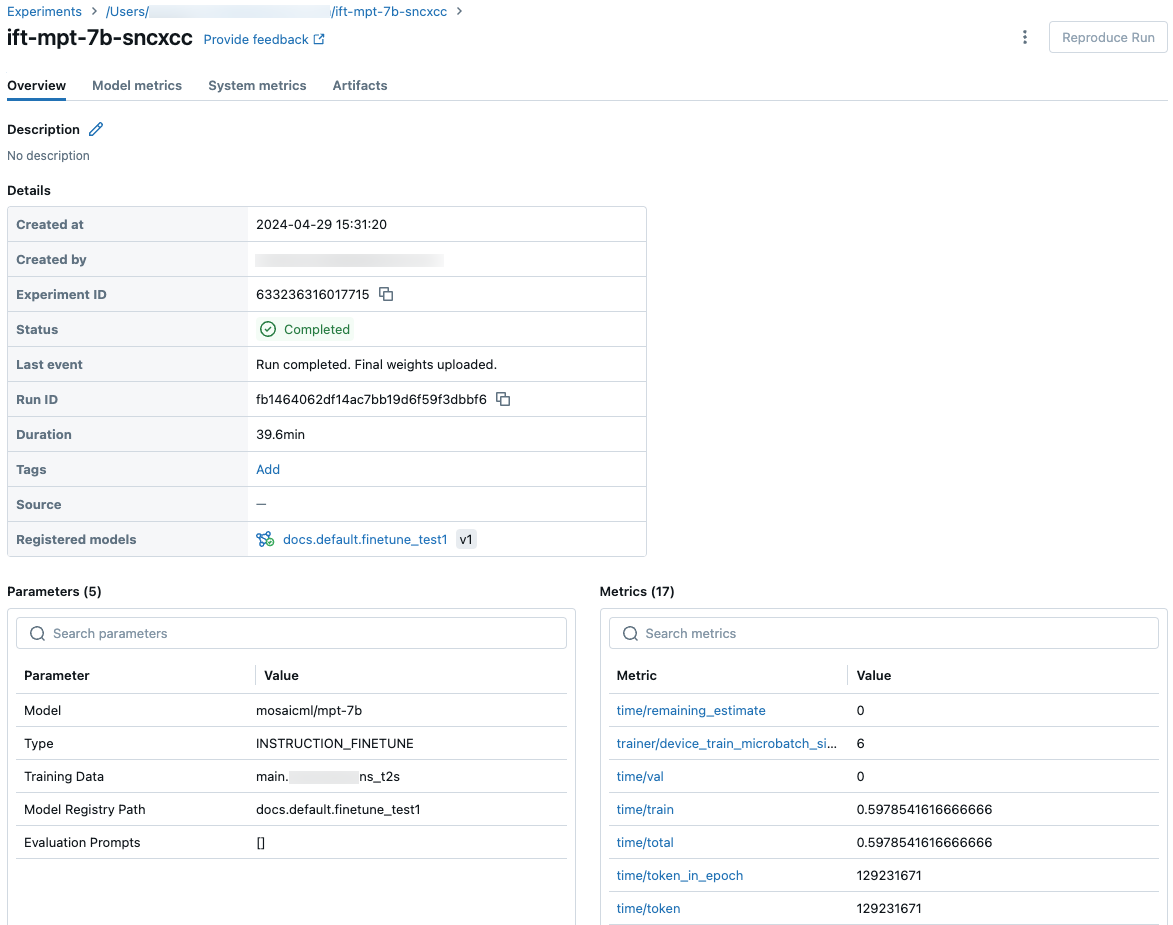Go to the Artifacts tab
Viewport: 1173px width, 925px height.
[x=360, y=86]
